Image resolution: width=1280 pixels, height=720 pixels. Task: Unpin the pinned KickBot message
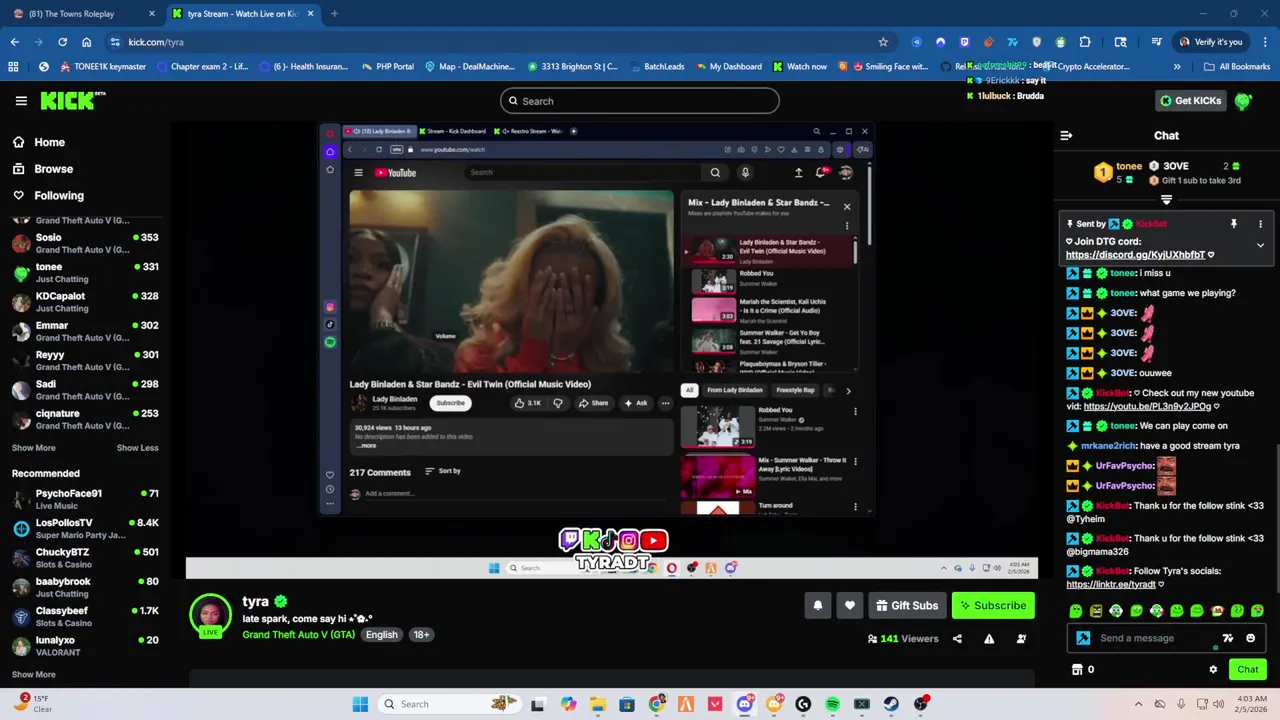pos(1233,224)
